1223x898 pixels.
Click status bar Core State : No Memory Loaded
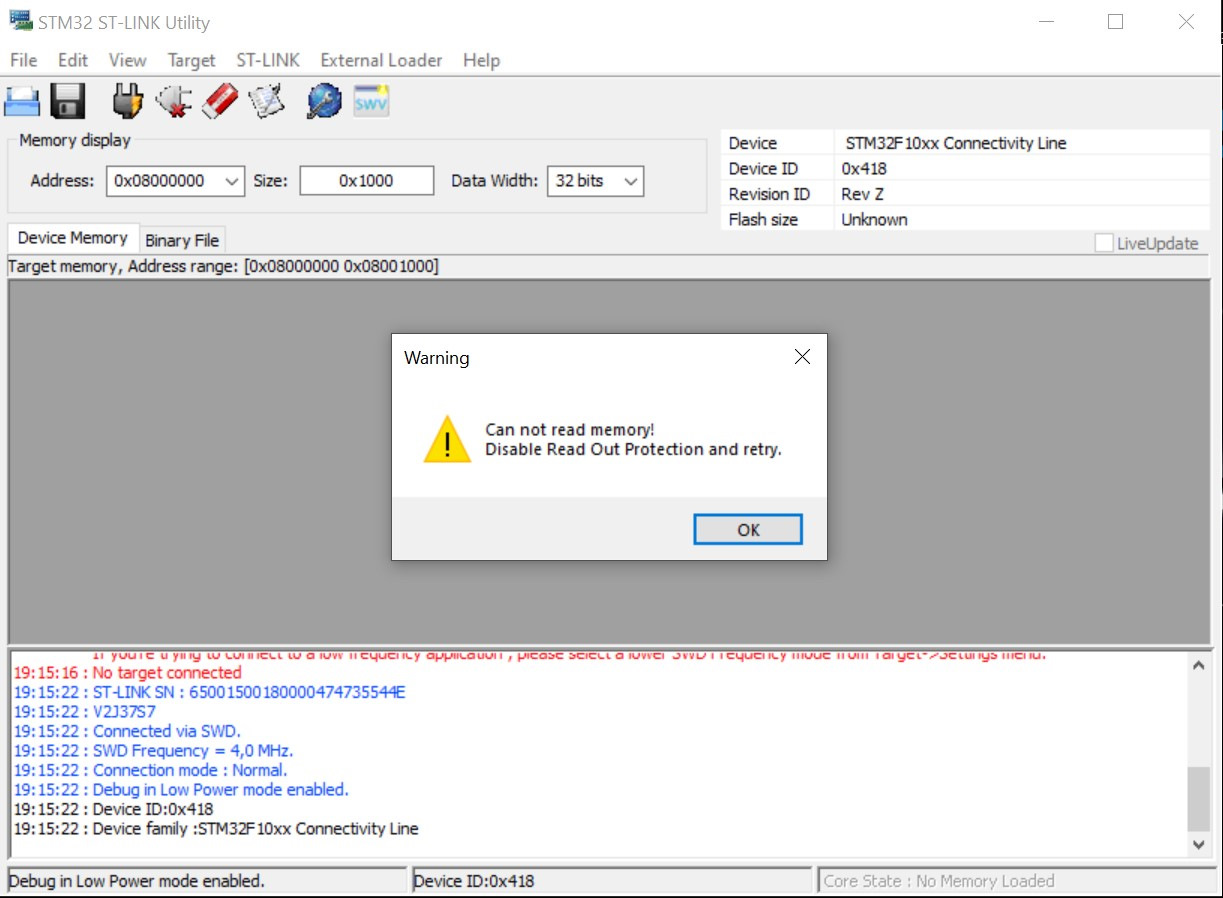pos(1017,881)
